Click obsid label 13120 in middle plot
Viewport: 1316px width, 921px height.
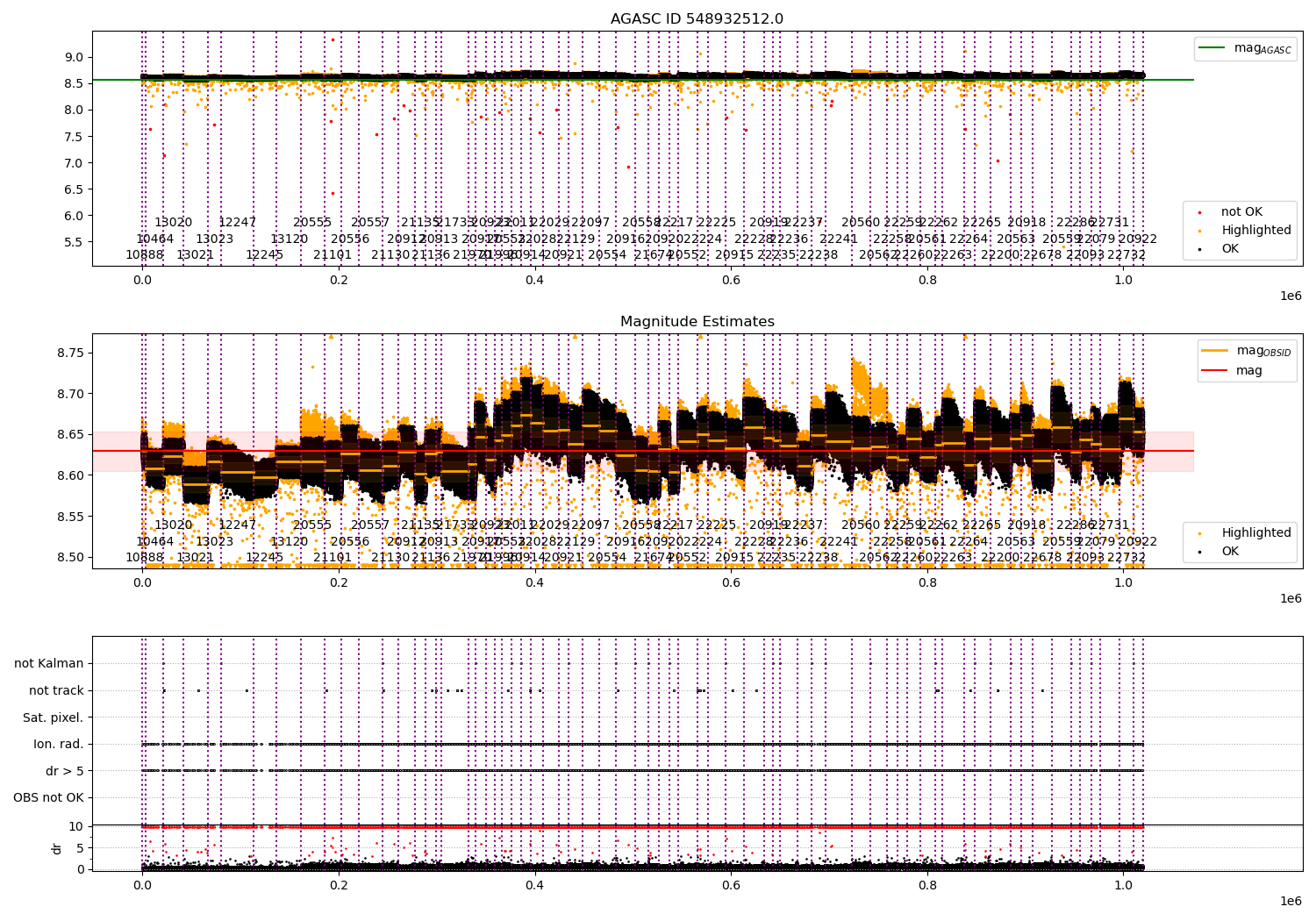(x=290, y=542)
